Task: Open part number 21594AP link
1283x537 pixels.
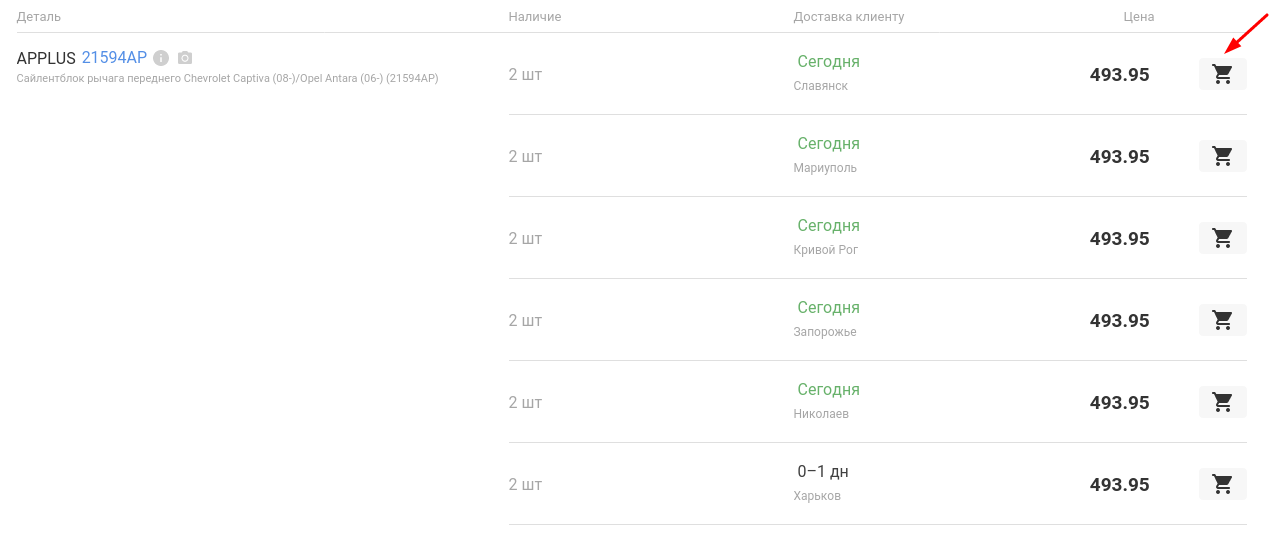Action: [114, 58]
